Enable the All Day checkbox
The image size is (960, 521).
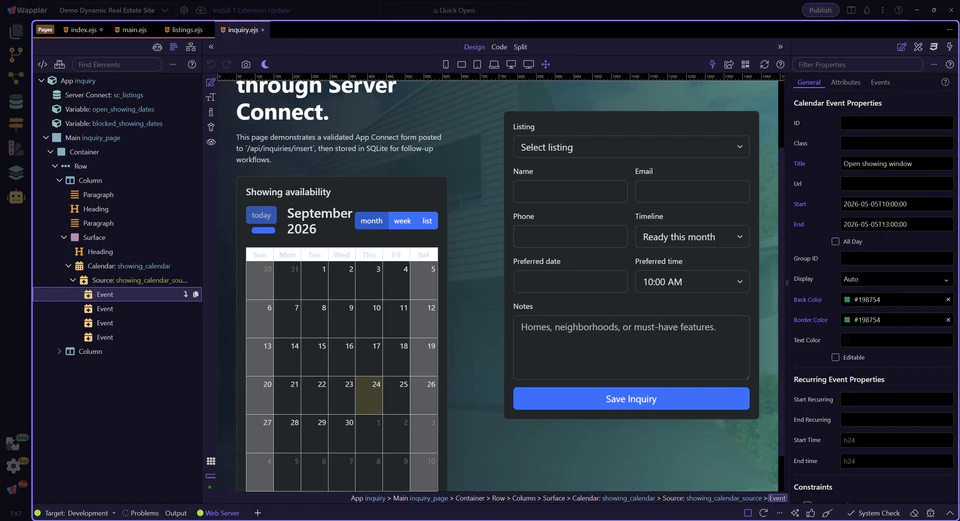click(835, 241)
